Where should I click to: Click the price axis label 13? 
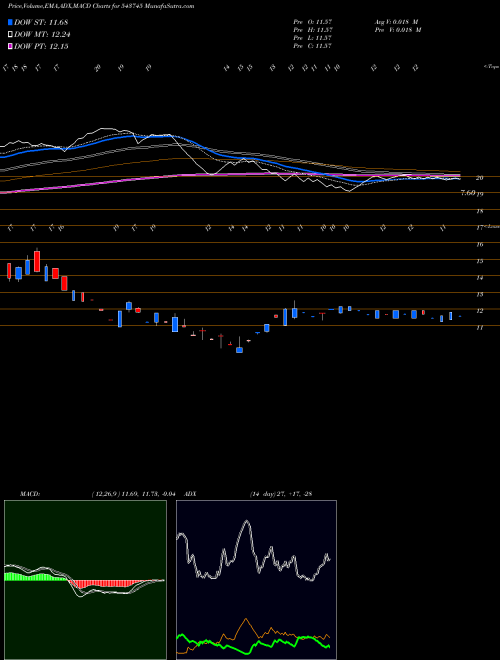(479, 295)
